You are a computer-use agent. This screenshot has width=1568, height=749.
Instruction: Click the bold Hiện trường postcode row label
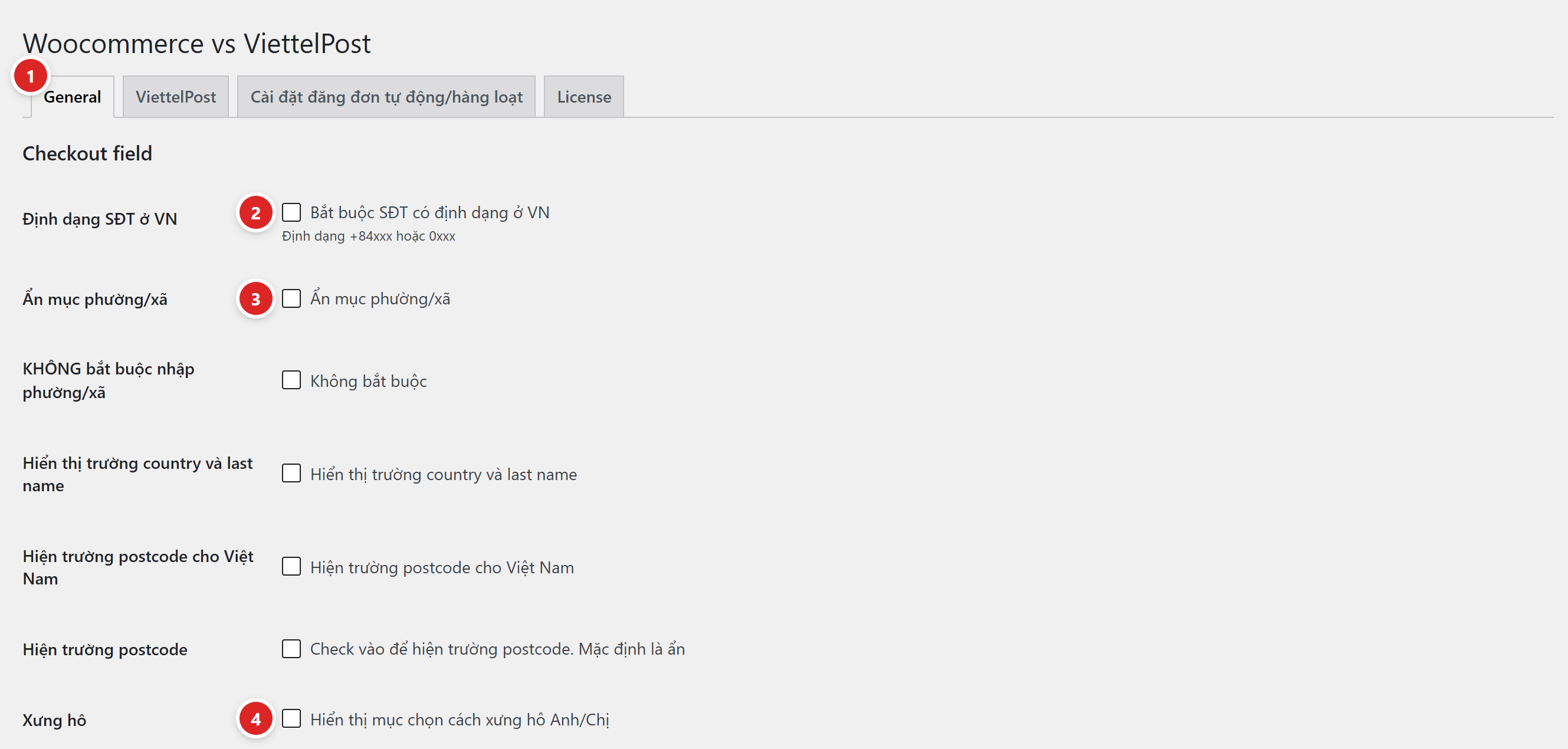[104, 649]
